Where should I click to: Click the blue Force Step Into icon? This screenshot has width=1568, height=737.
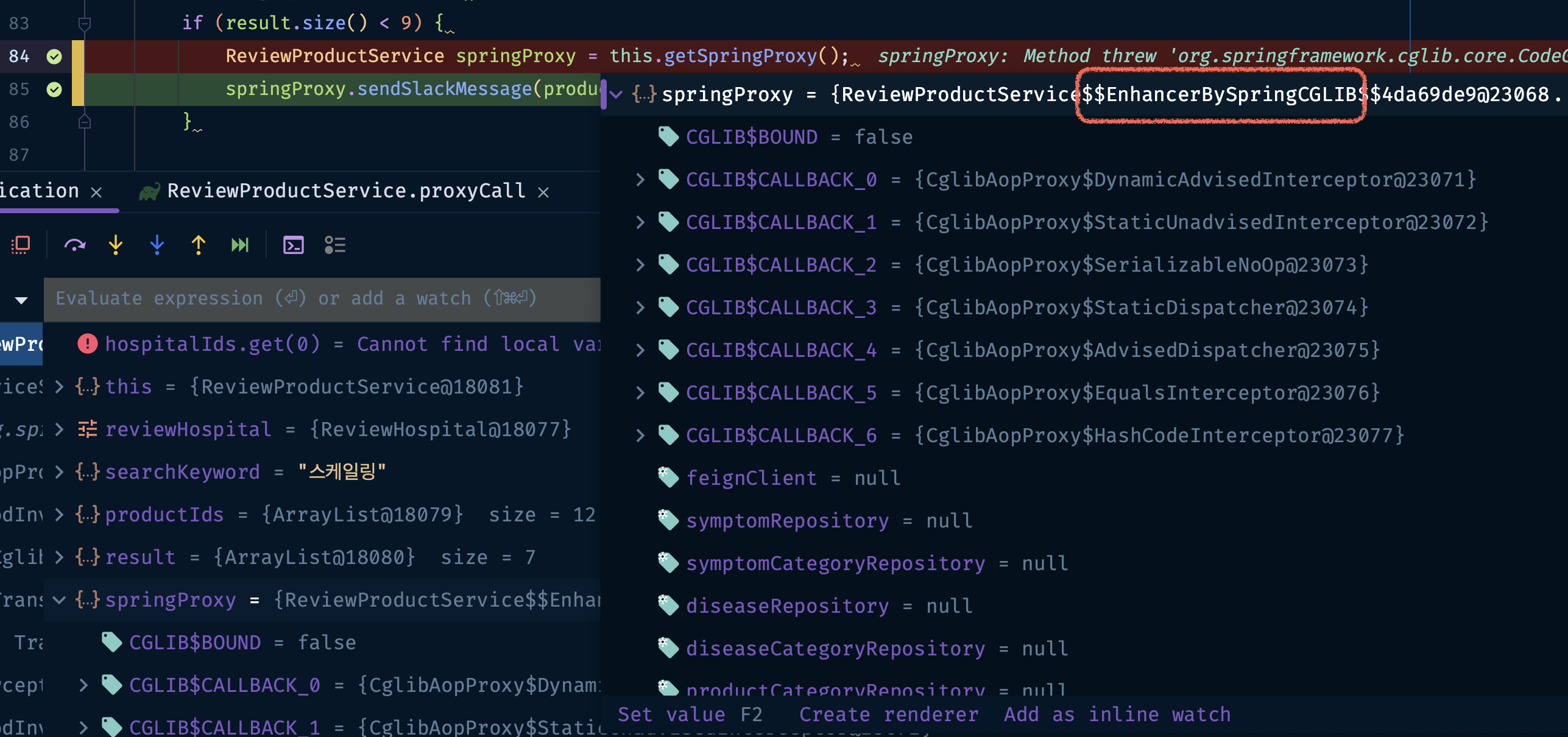tap(157, 245)
